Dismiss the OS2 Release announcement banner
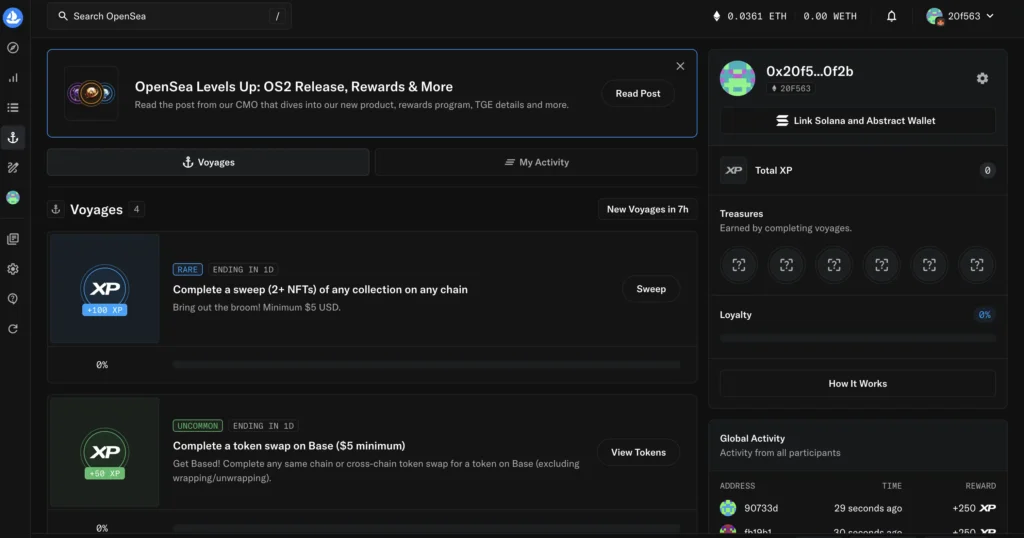Screen dimensions: 1024x538 tap(680, 66)
